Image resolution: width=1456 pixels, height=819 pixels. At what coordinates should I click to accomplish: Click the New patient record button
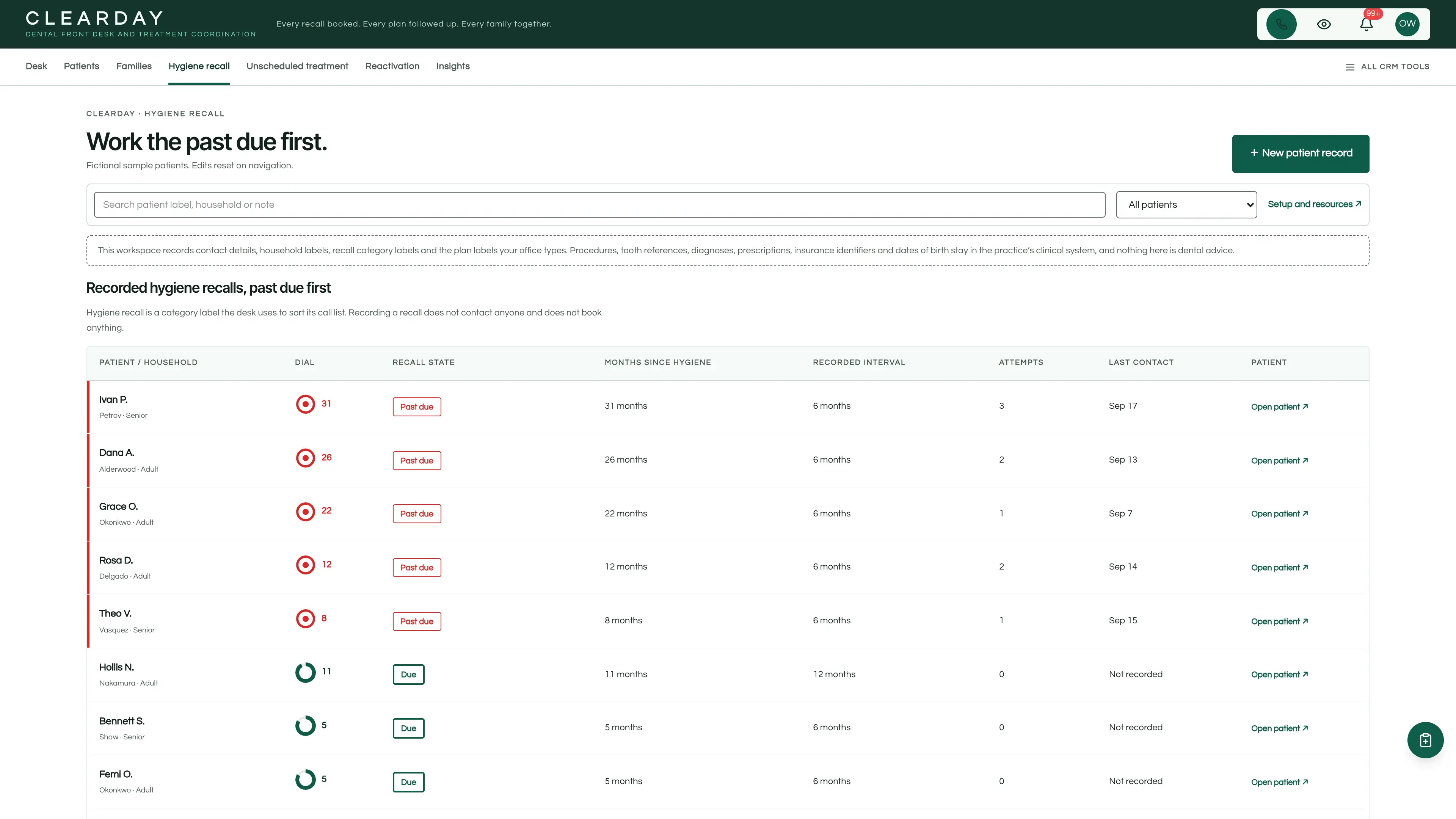click(x=1301, y=153)
